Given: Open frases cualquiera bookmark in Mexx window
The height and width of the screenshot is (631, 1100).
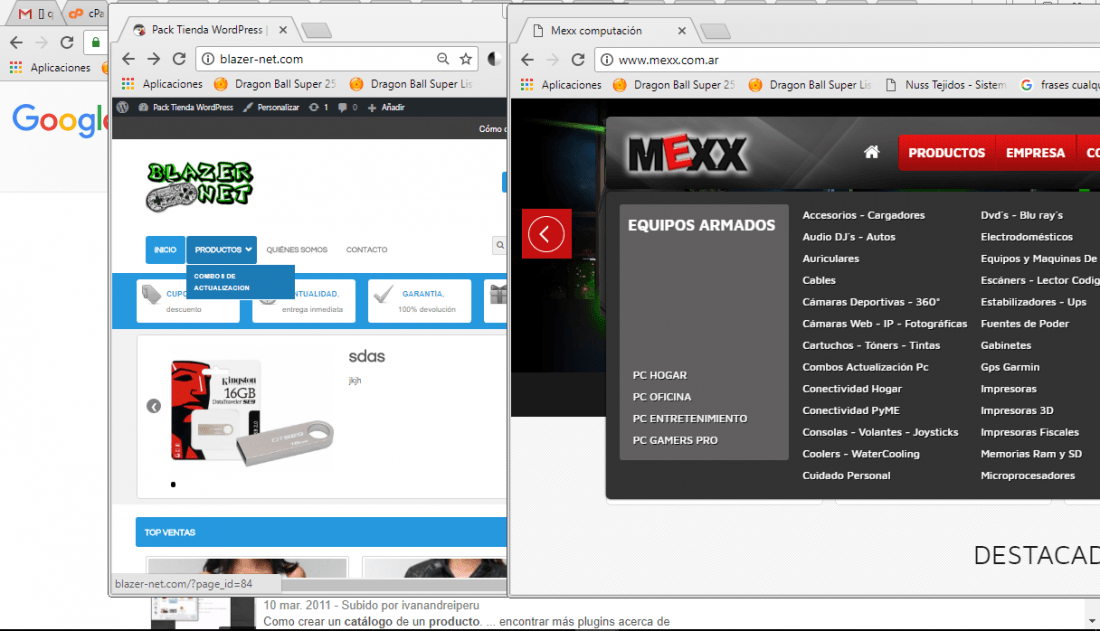Looking at the screenshot, I should [x=1059, y=85].
